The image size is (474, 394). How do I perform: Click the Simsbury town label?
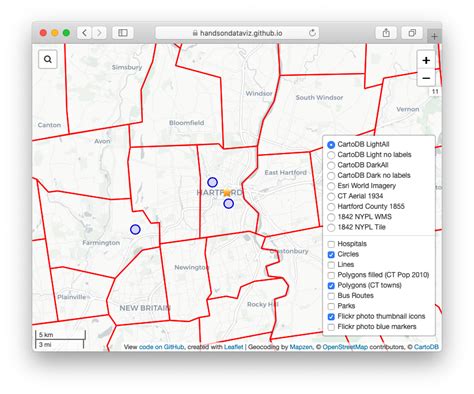click(x=127, y=67)
